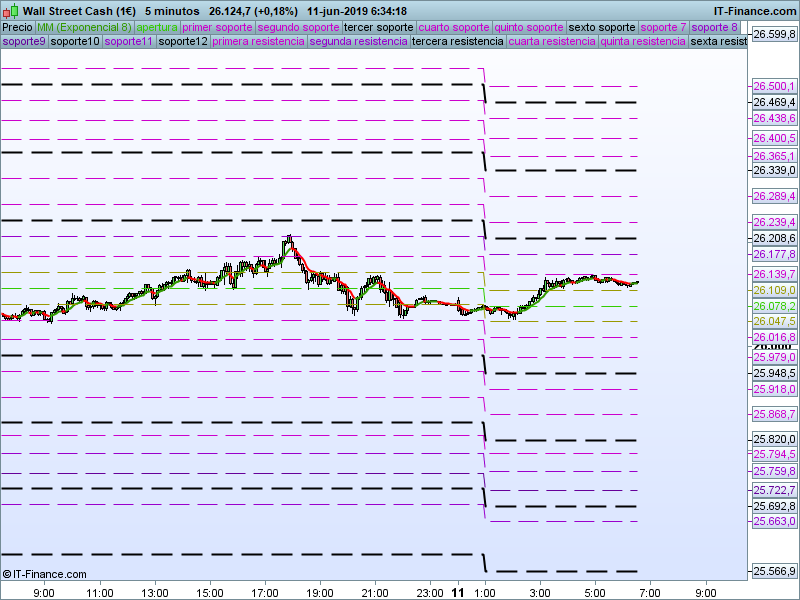
Task: Click the 25.759,8 price label
Action: click(x=774, y=471)
